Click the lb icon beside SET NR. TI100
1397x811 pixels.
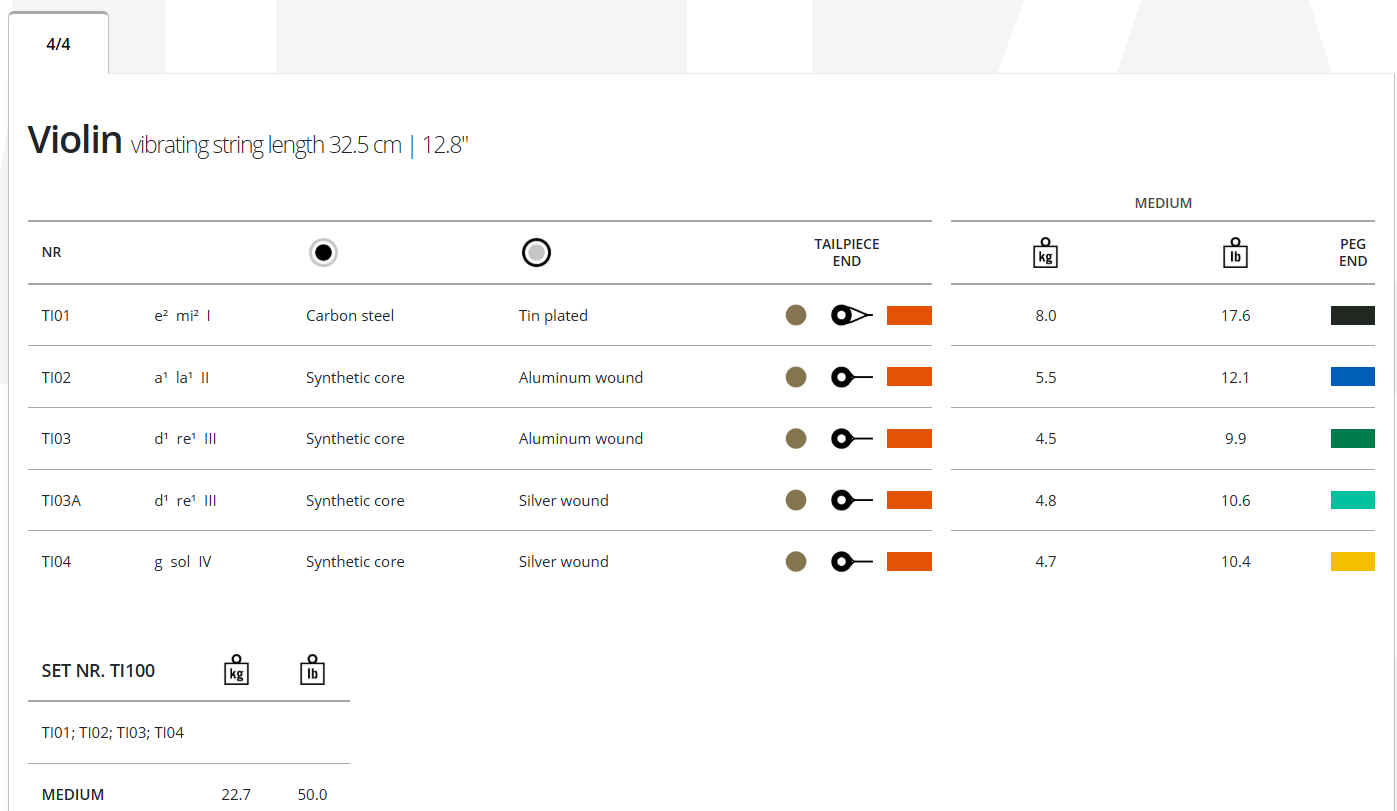tap(312, 670)
